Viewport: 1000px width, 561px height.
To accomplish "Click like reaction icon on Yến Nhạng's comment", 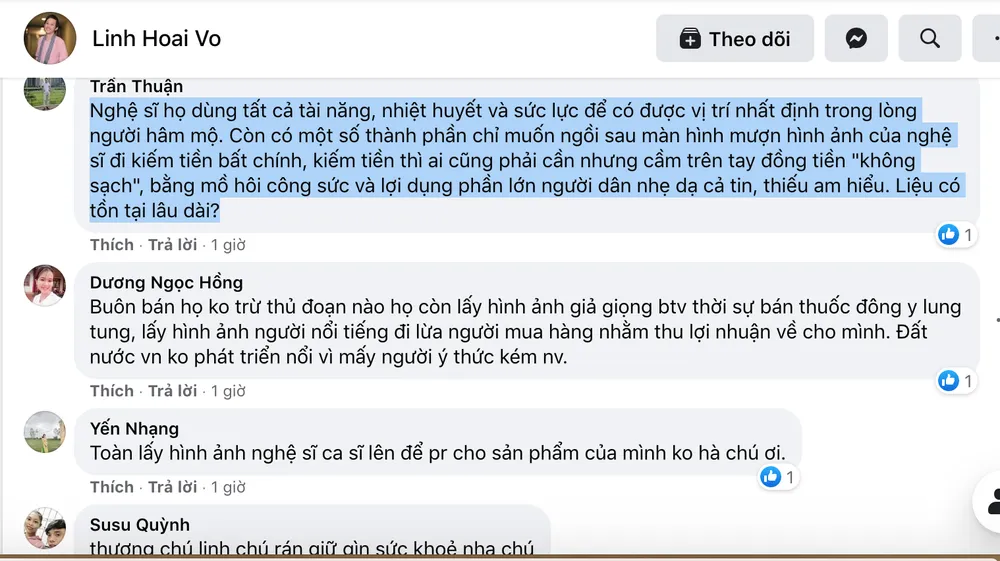I will tap(770, 477).
